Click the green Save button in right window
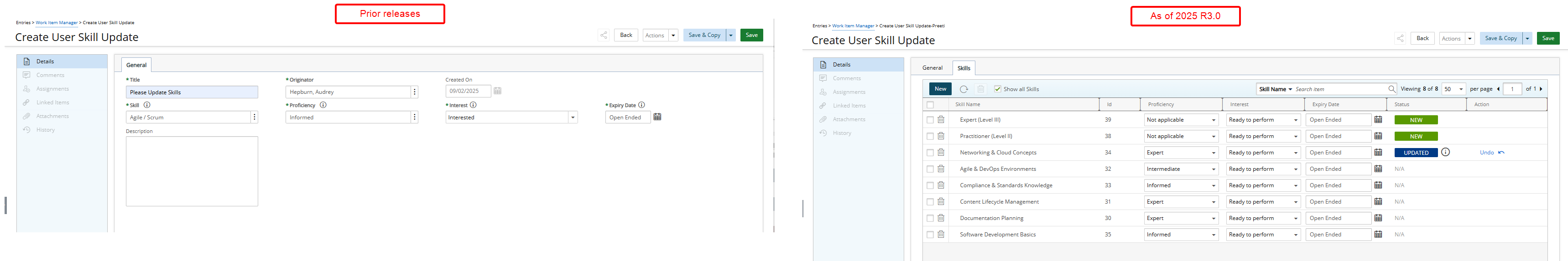The height and width of the screenshot is (261, 1568). (1548, 38)
